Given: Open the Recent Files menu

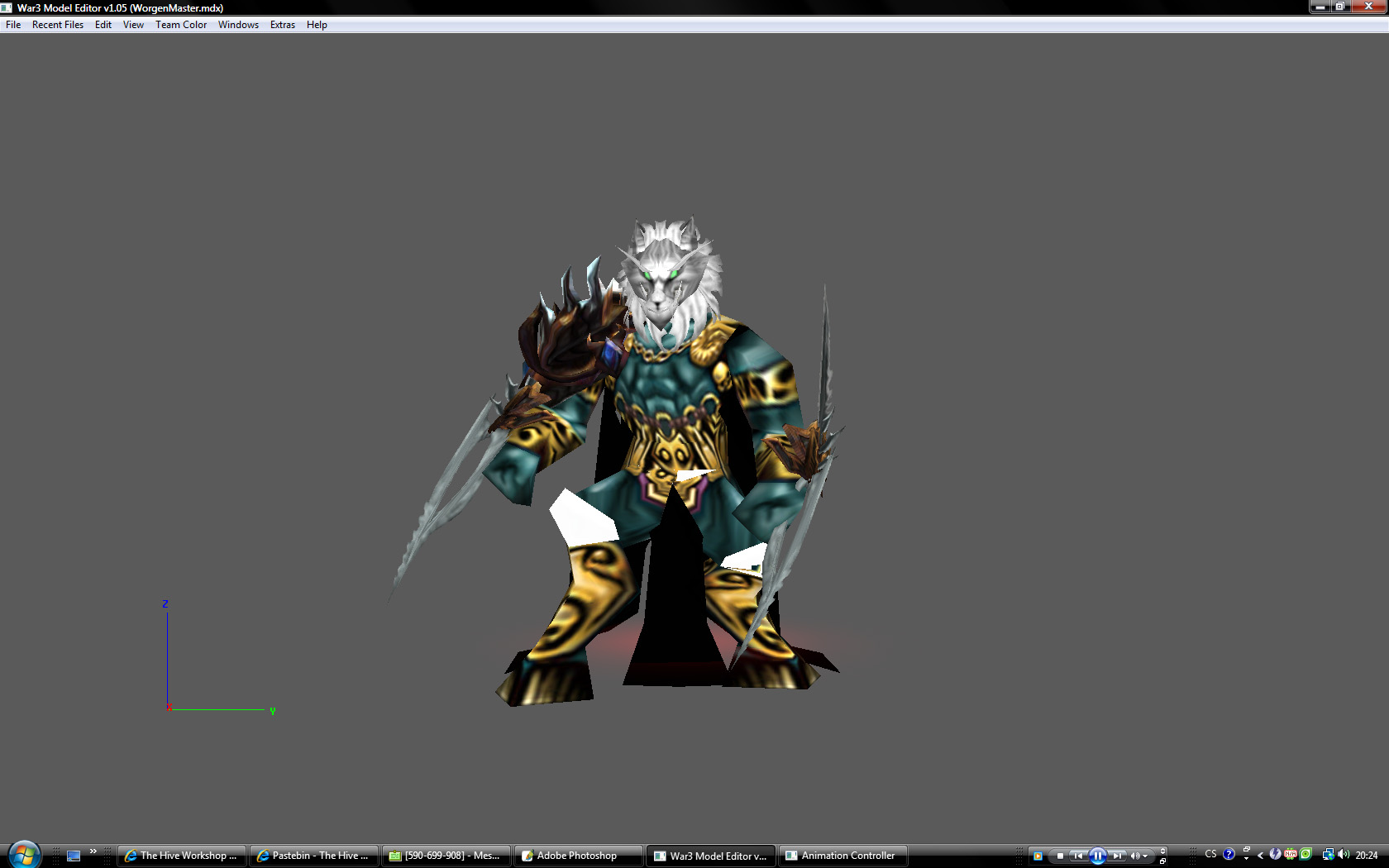Looking at the screenshot, I should 58,25.
